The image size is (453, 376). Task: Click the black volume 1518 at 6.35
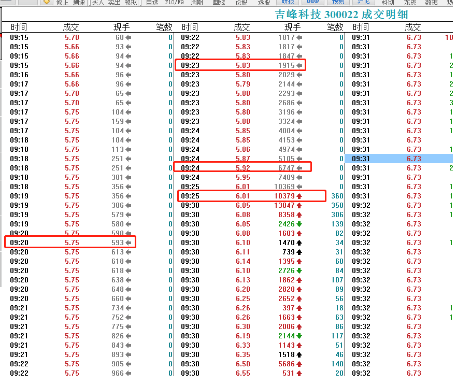(287, 355)
